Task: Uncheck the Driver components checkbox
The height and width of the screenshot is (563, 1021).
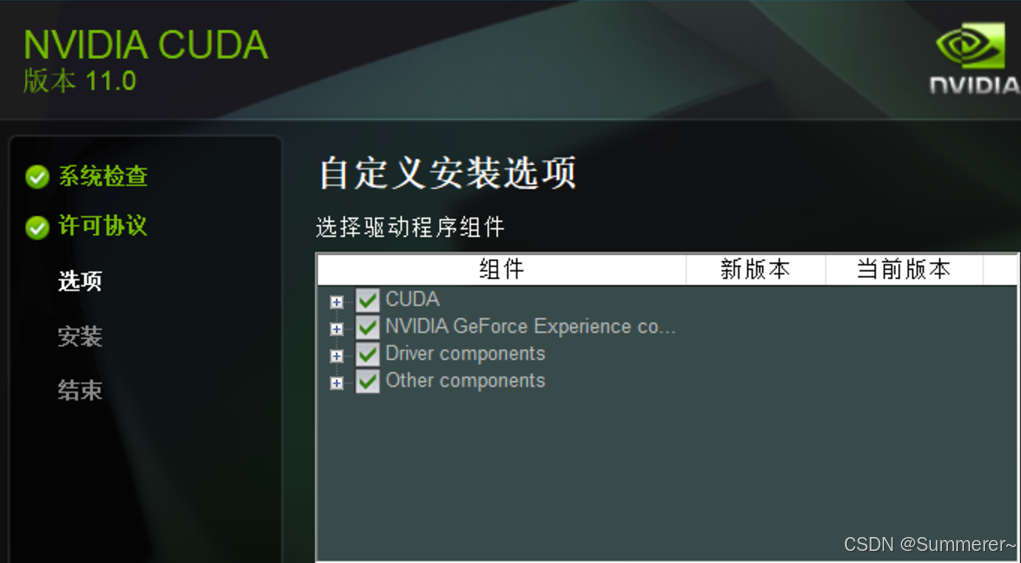Action: coord(367,354)
